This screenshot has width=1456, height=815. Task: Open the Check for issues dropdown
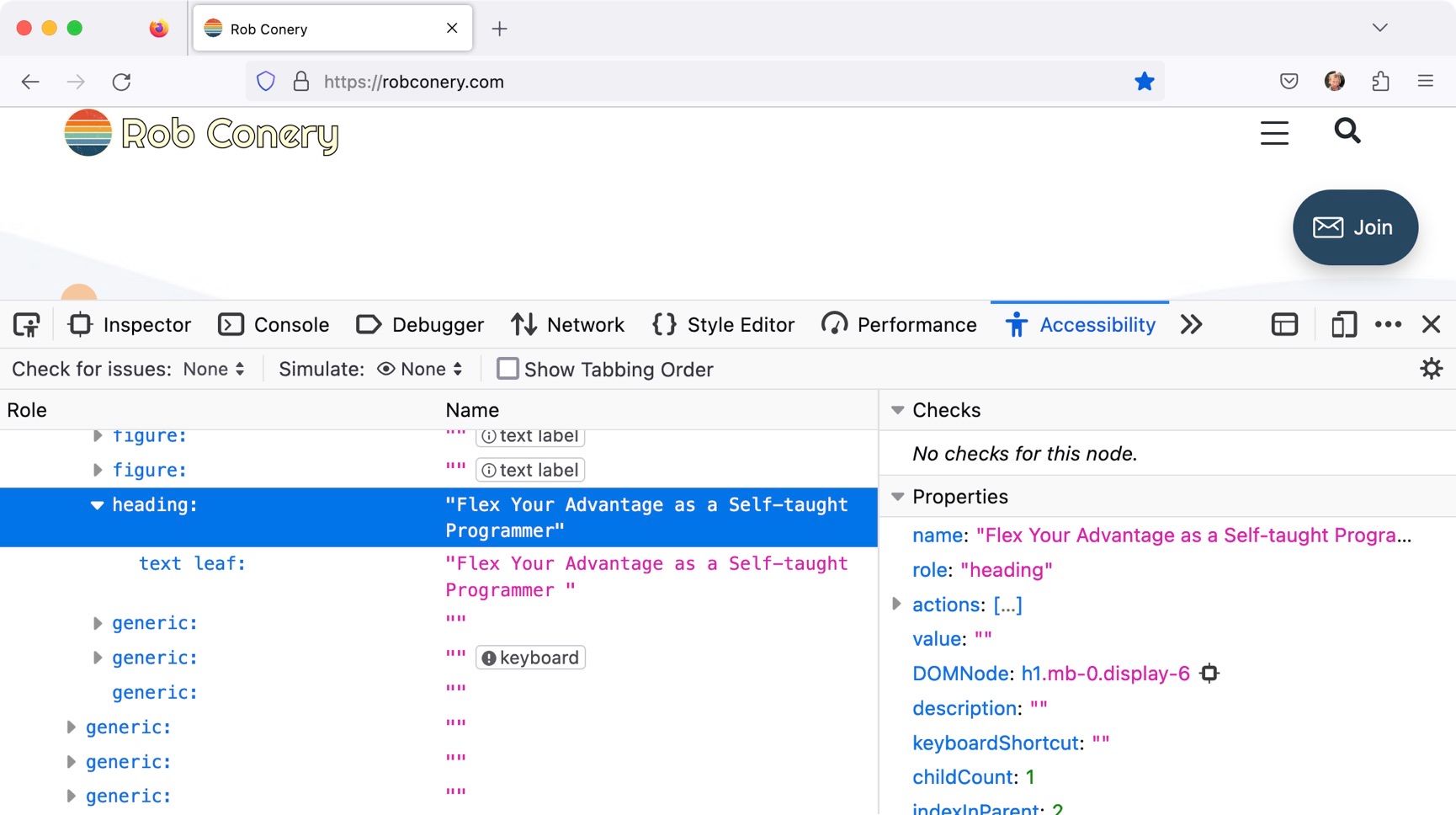214,369
